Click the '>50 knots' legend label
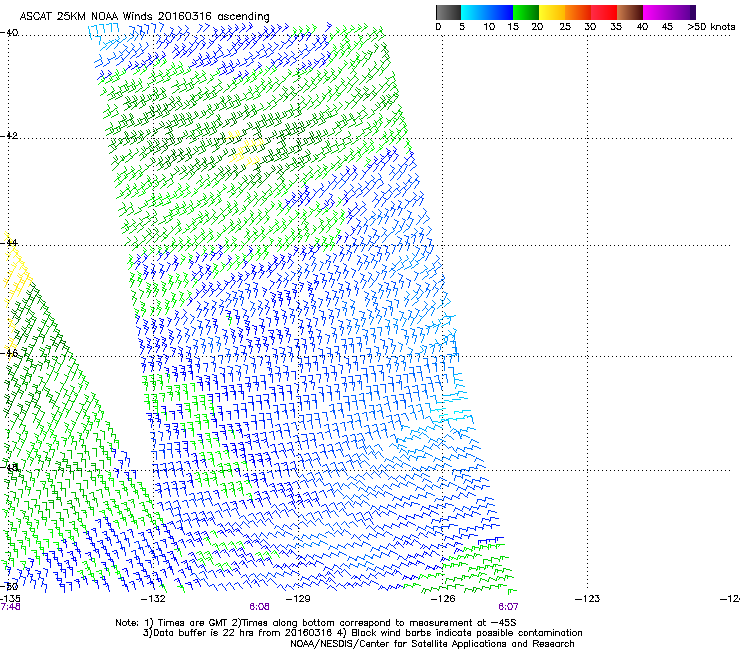Image resolution: width=740 pixels, height=650 pixels. pyautogui.click(x=711, y=27)
